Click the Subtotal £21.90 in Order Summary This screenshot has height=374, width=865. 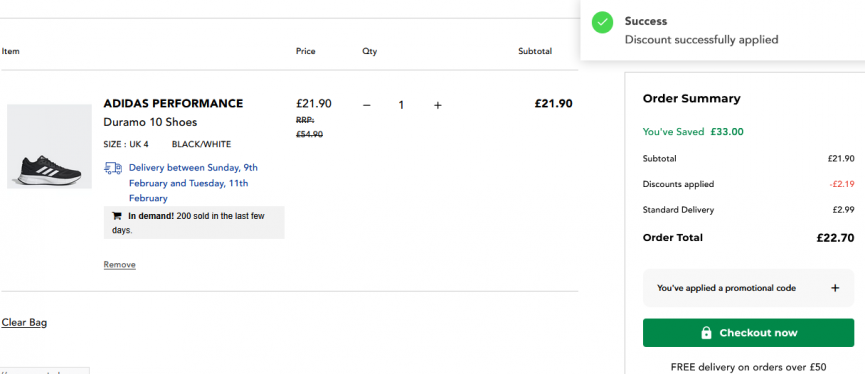(841, 158)
